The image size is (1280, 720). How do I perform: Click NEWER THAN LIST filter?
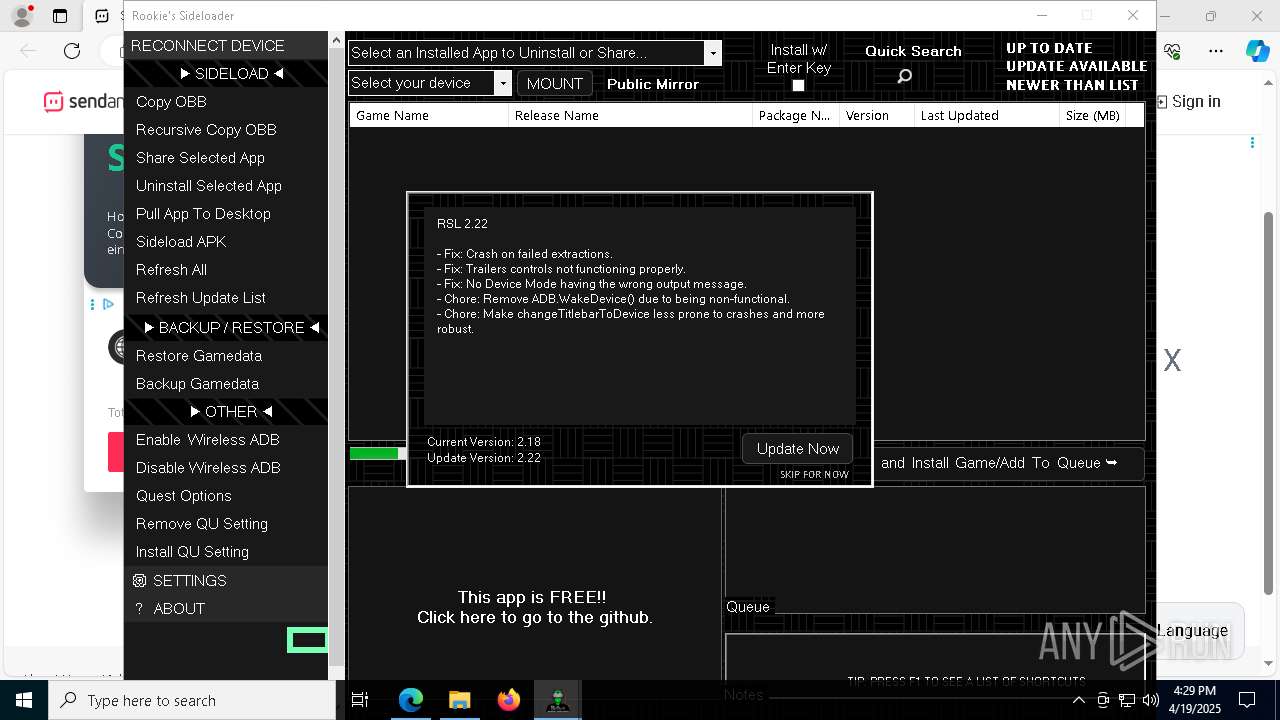point(1072,85)
